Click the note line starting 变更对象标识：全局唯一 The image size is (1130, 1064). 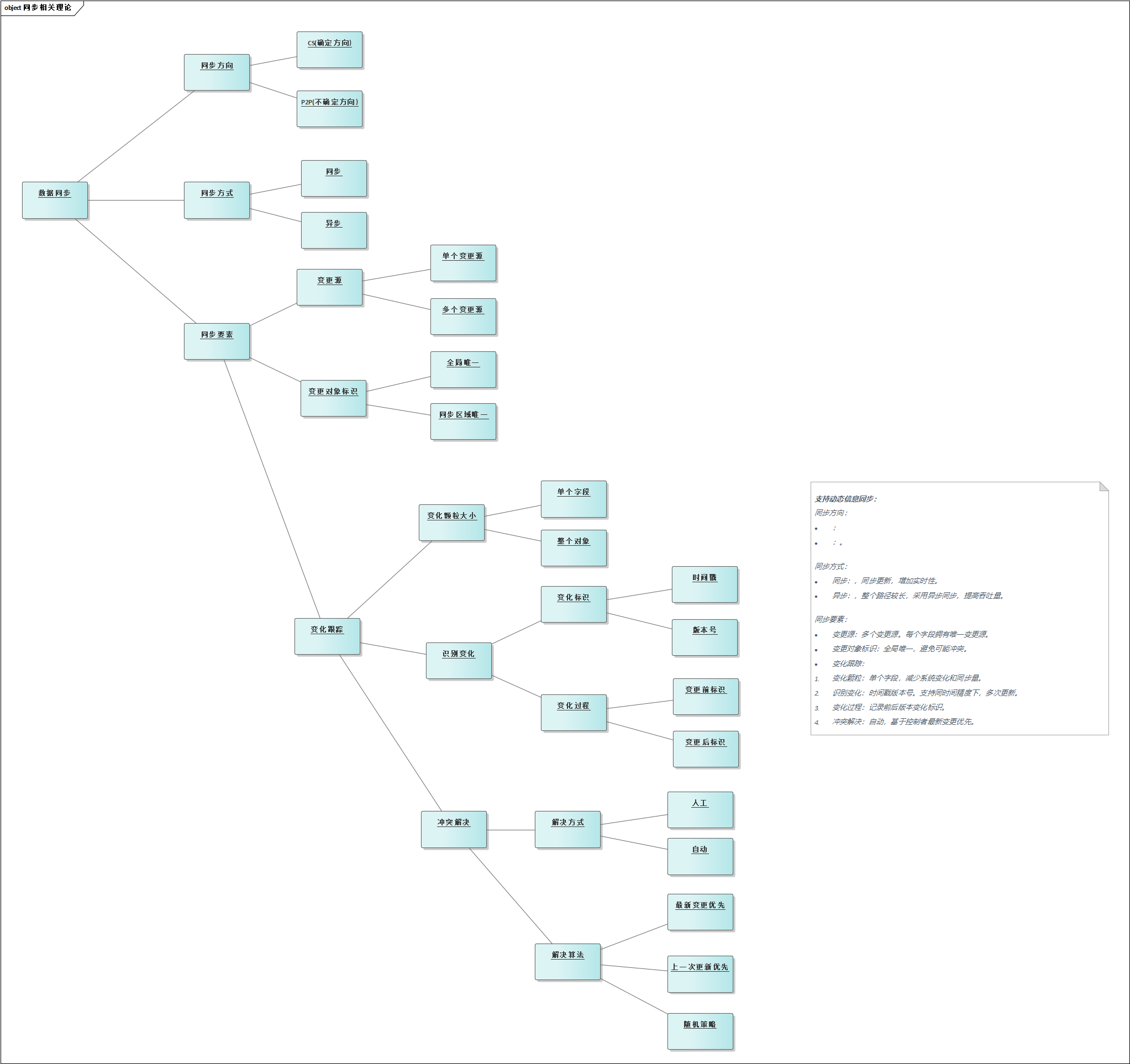(x=900, y=649)
